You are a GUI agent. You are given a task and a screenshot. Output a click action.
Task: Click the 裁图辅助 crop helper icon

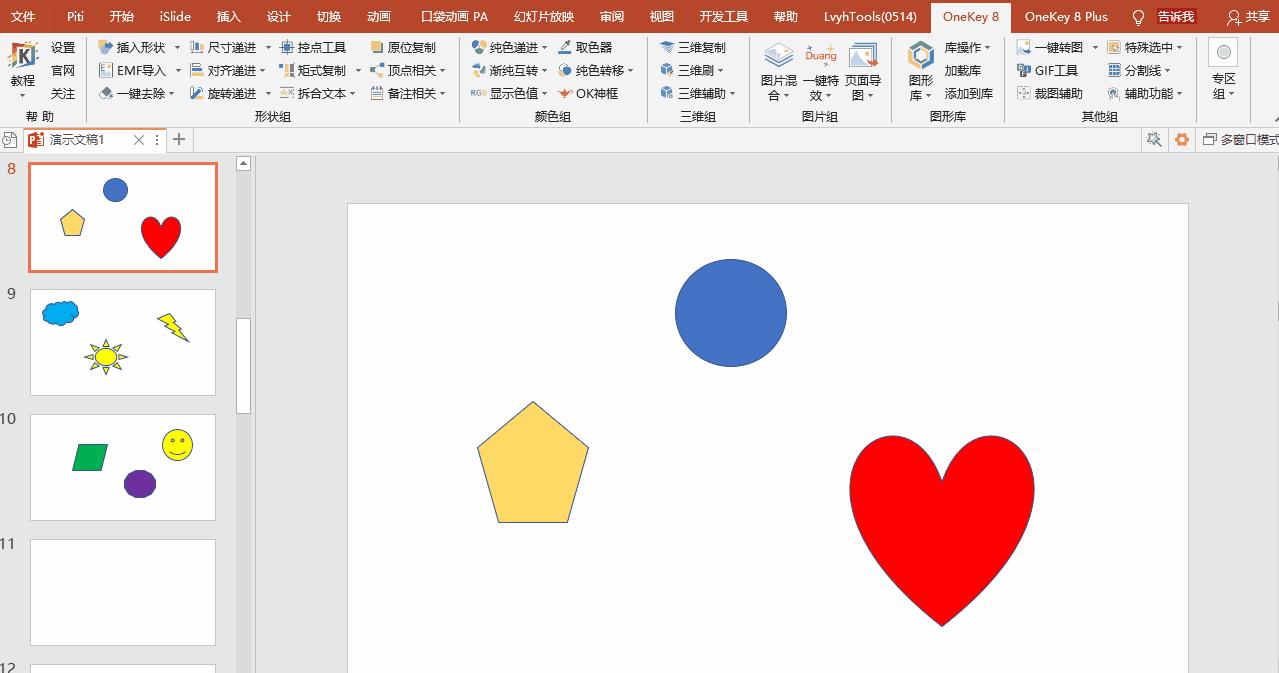[1024, 93]
